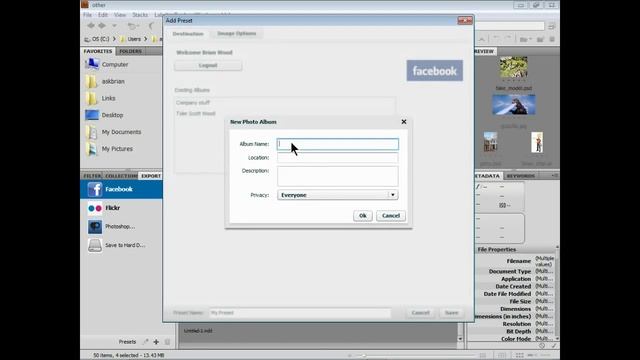Open the Stacks menu in Bridge
The image size is (640, 360).
pyautogui.click(x=140, y=15)
